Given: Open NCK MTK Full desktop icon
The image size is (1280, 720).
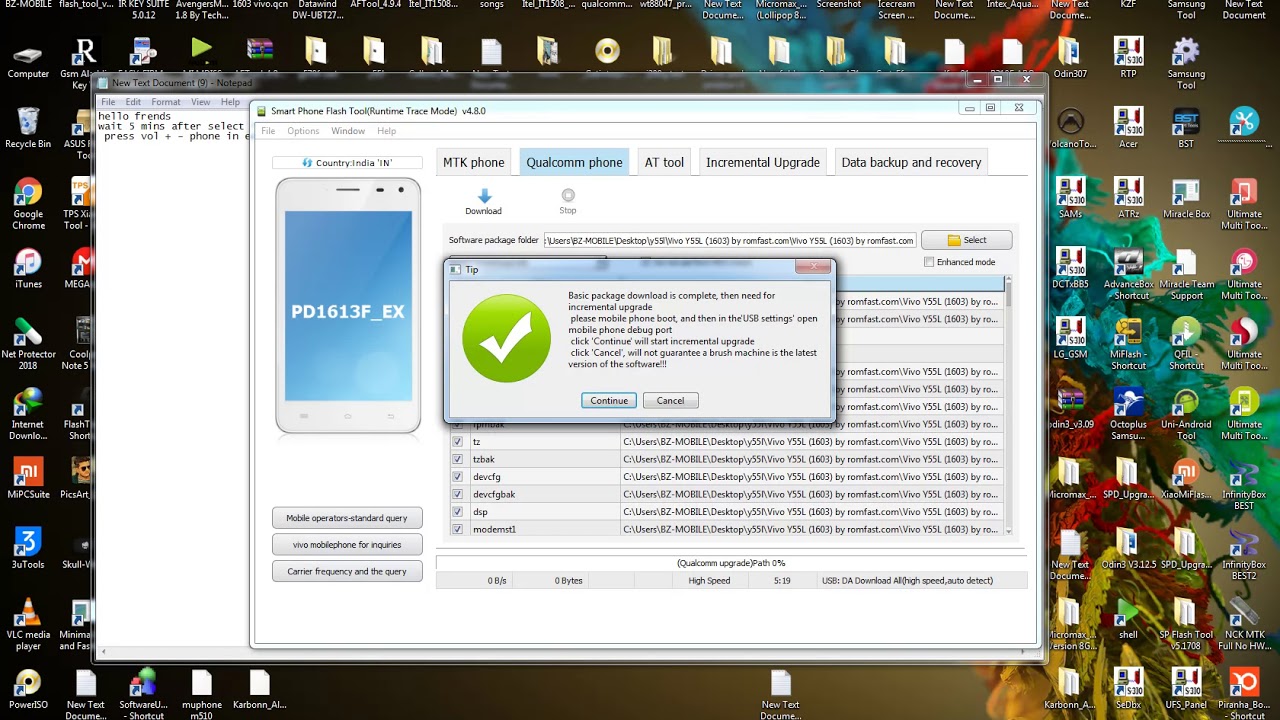Looking at the screenshot, I should pos(1244,623).
